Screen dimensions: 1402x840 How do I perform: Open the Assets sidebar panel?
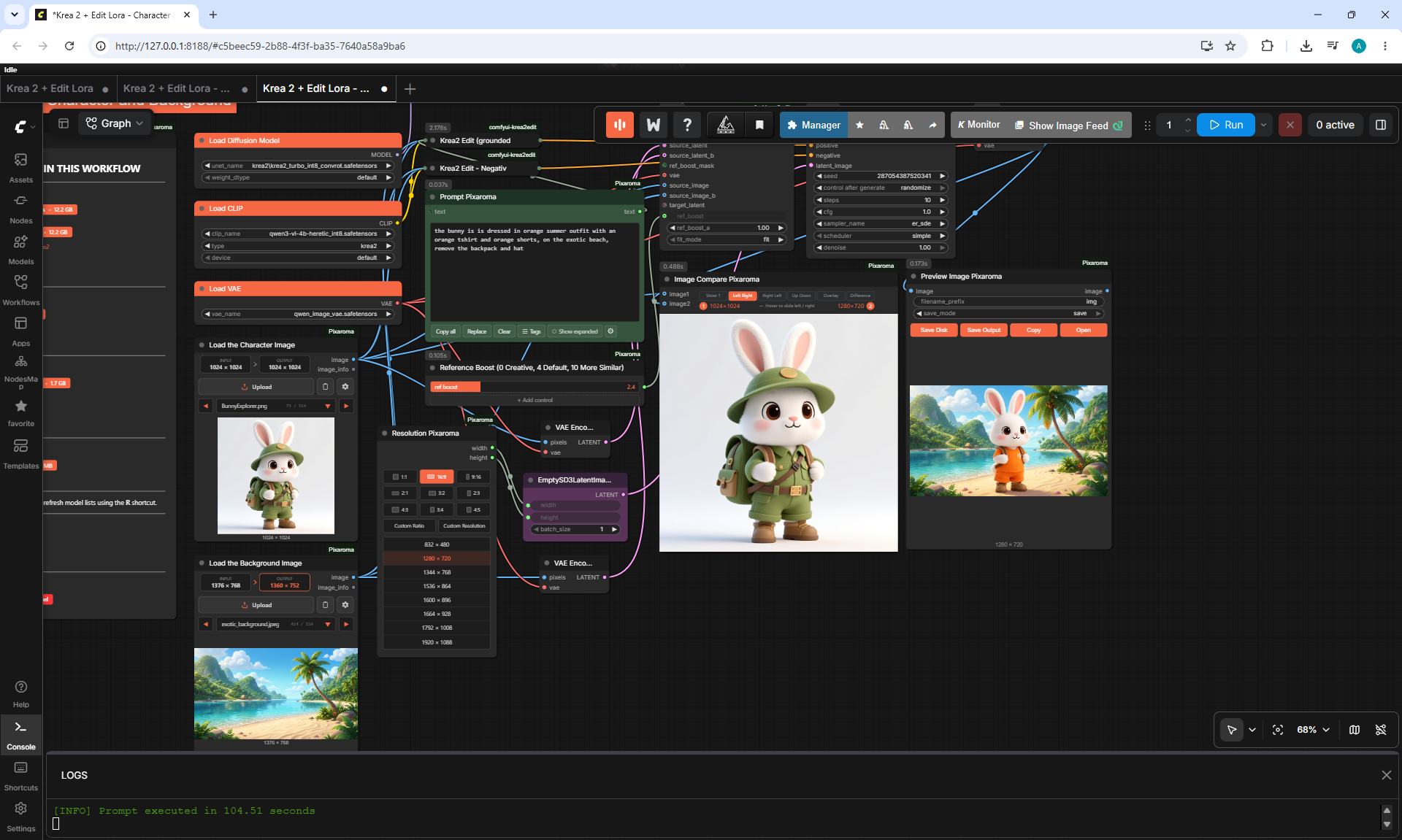pos(20,167)
